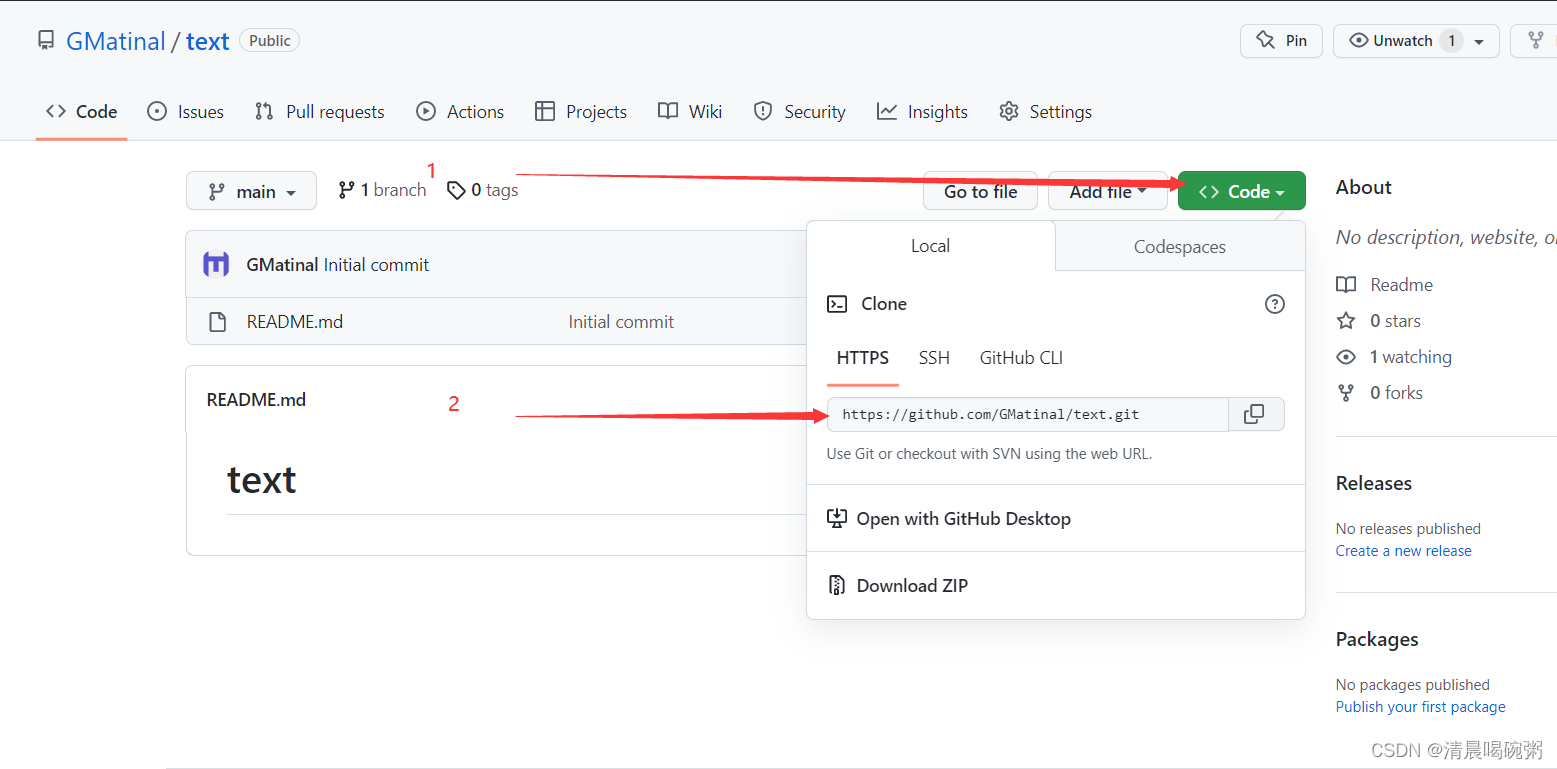
Task: Toggle the green Code dropdown button
Action: pos(1241,191)
